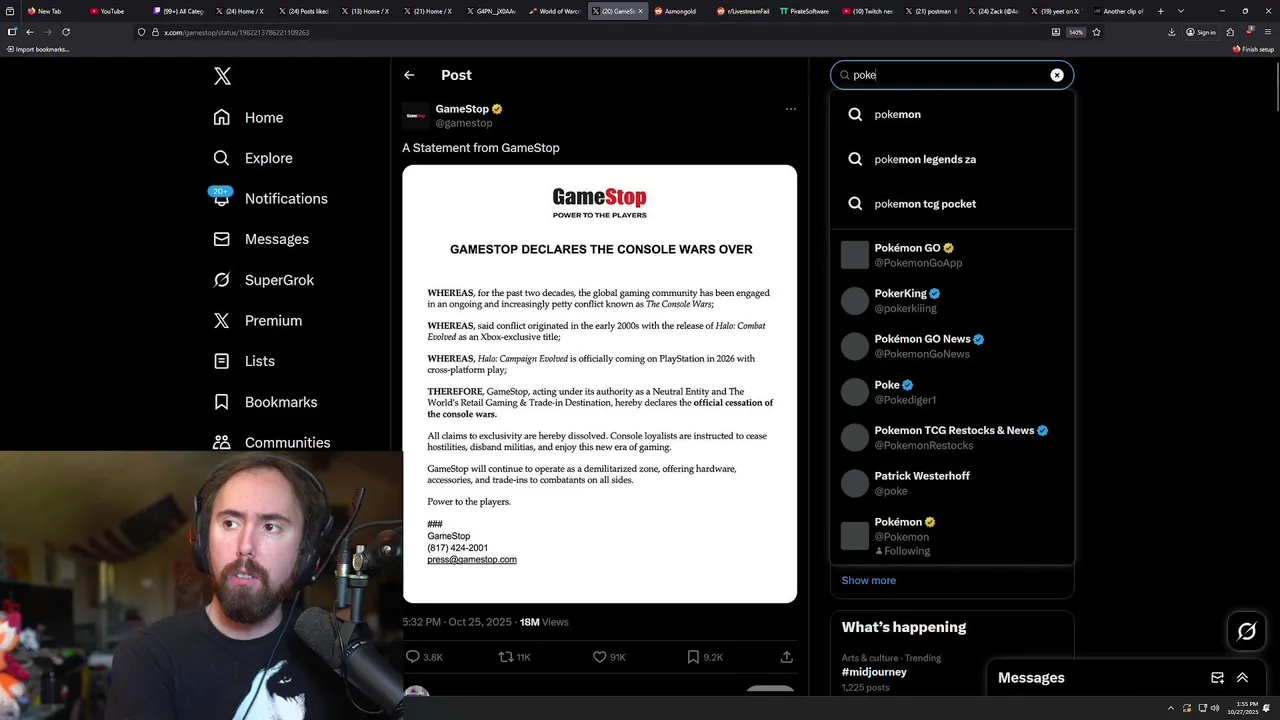Viewport: 1280px width, 720px height.
Task: Open the Pokémon @Pokemon account suggestion
Action: point(952,536)
